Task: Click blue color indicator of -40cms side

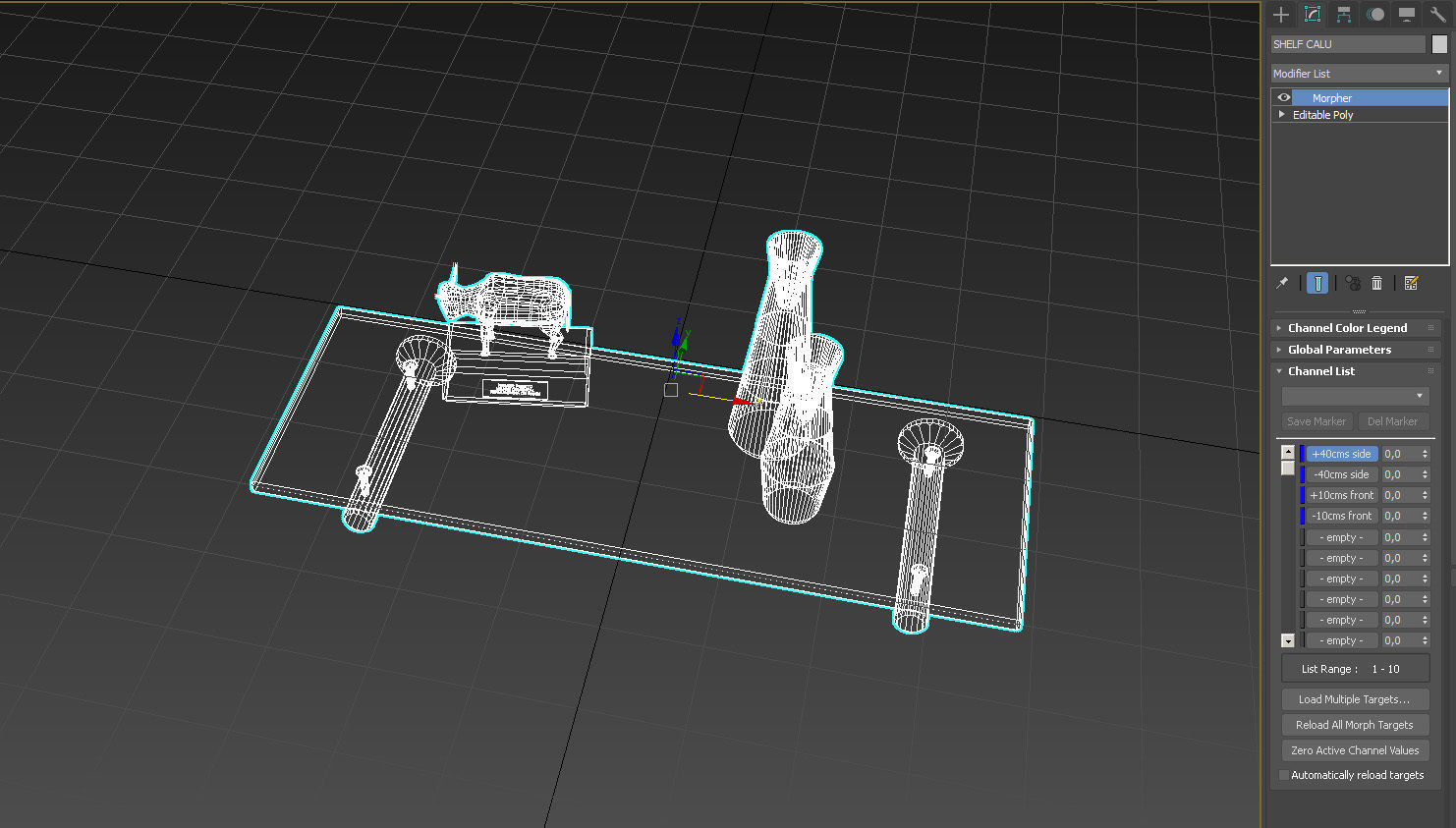Action: [x=1303, y=474]
